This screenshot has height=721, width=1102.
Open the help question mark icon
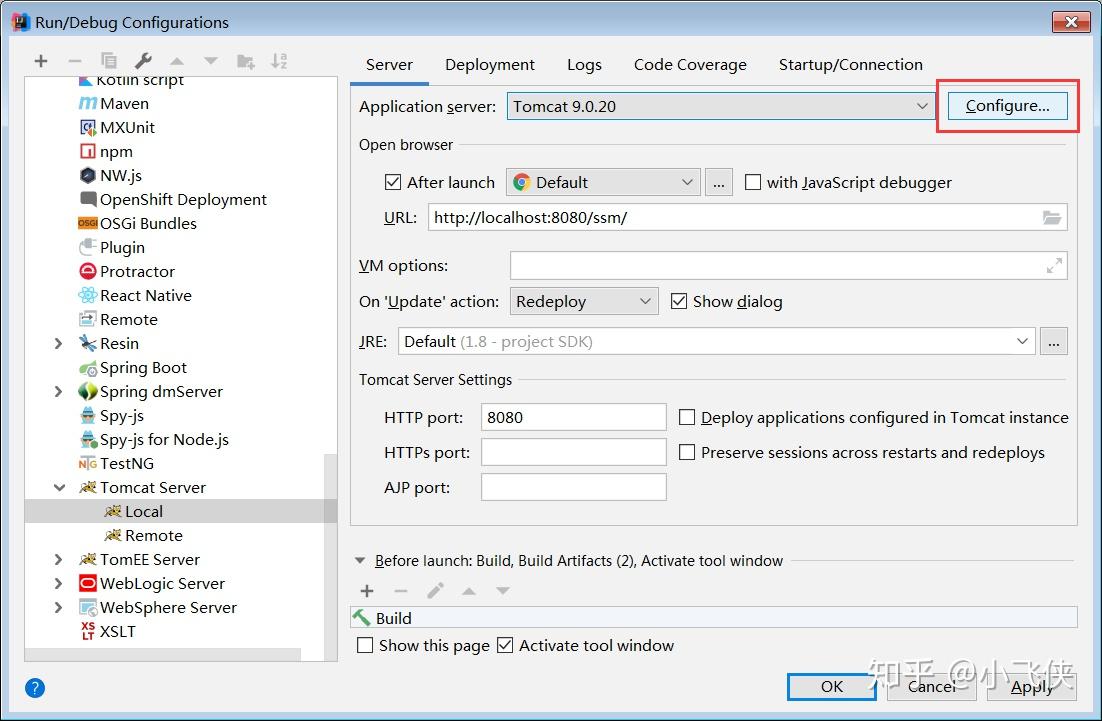pos(35,688)
